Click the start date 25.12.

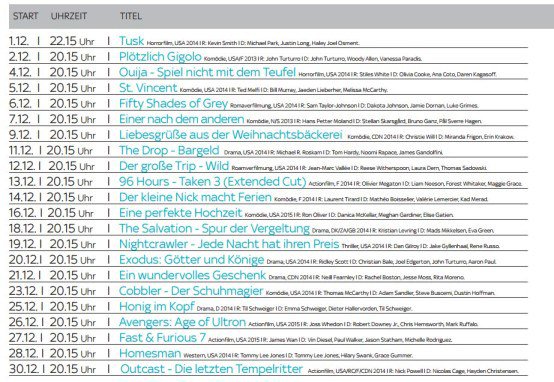click(x=23, y=307)
